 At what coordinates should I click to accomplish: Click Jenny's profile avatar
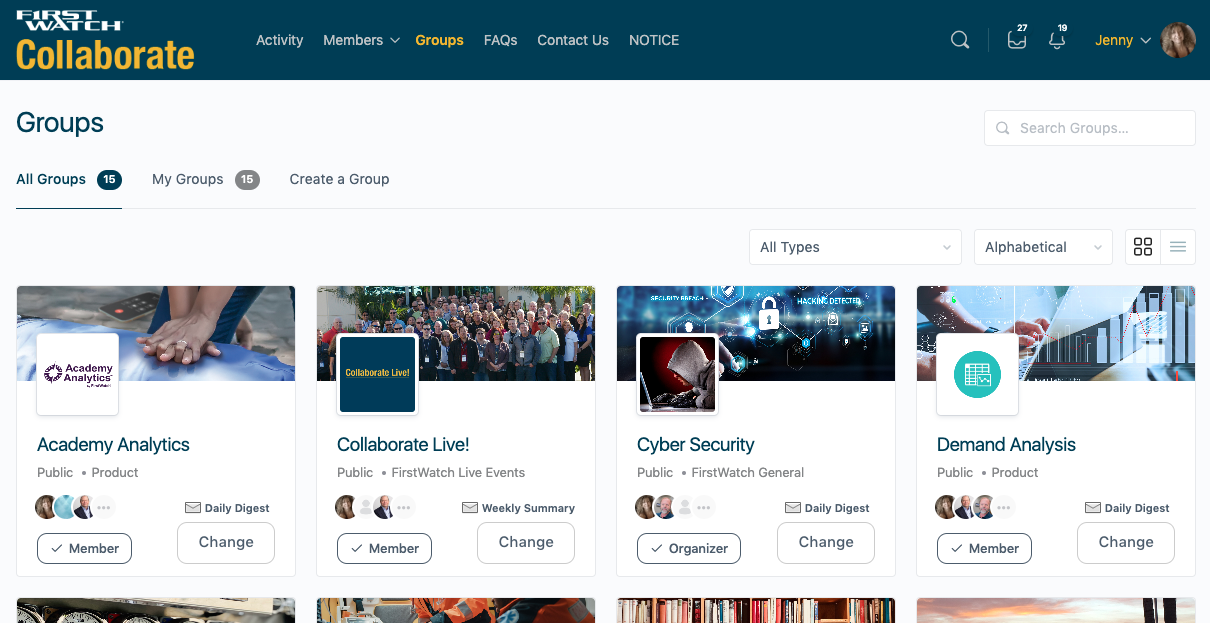pos(1178,40)
